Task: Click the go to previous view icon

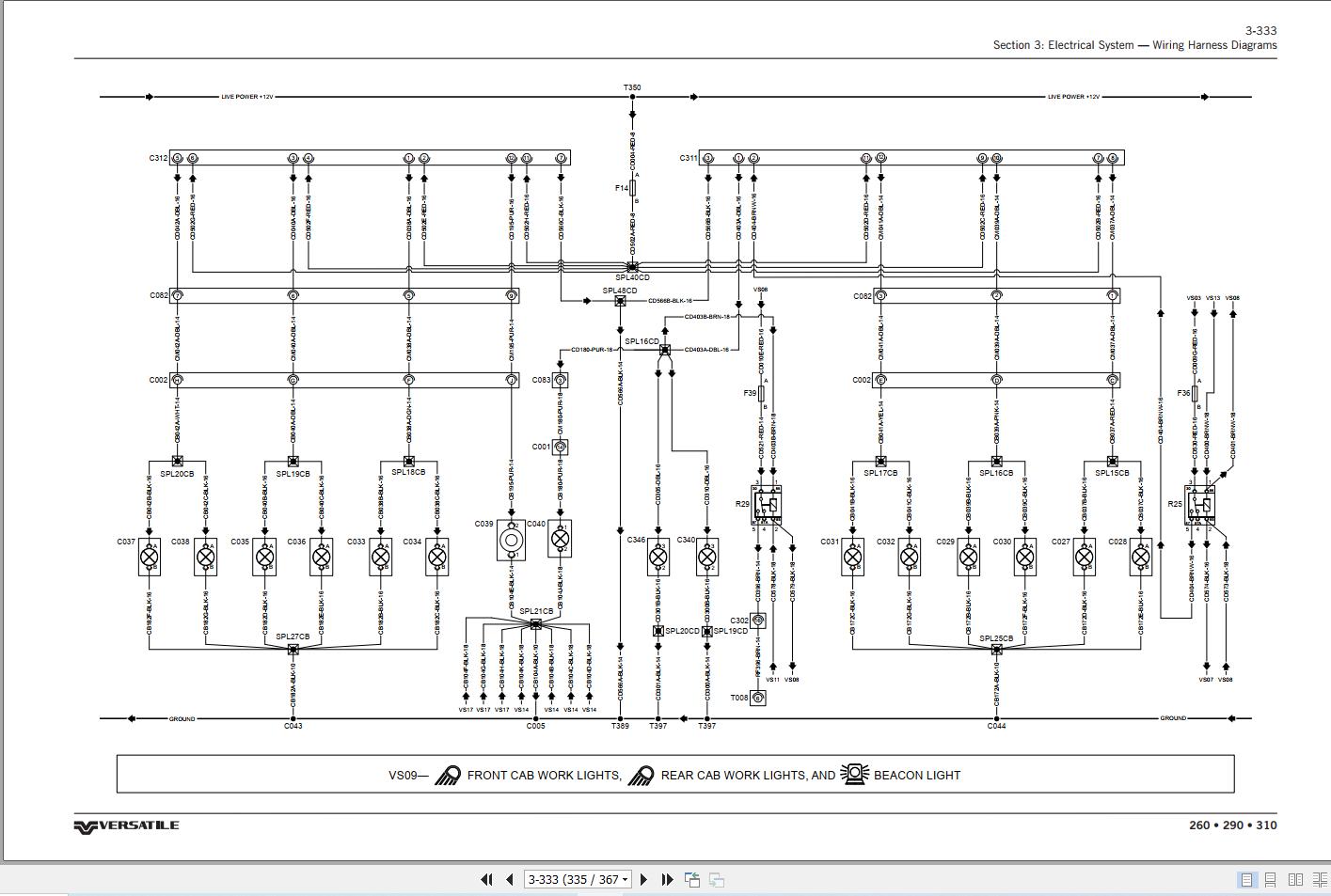Action: [x=692, y=880]
